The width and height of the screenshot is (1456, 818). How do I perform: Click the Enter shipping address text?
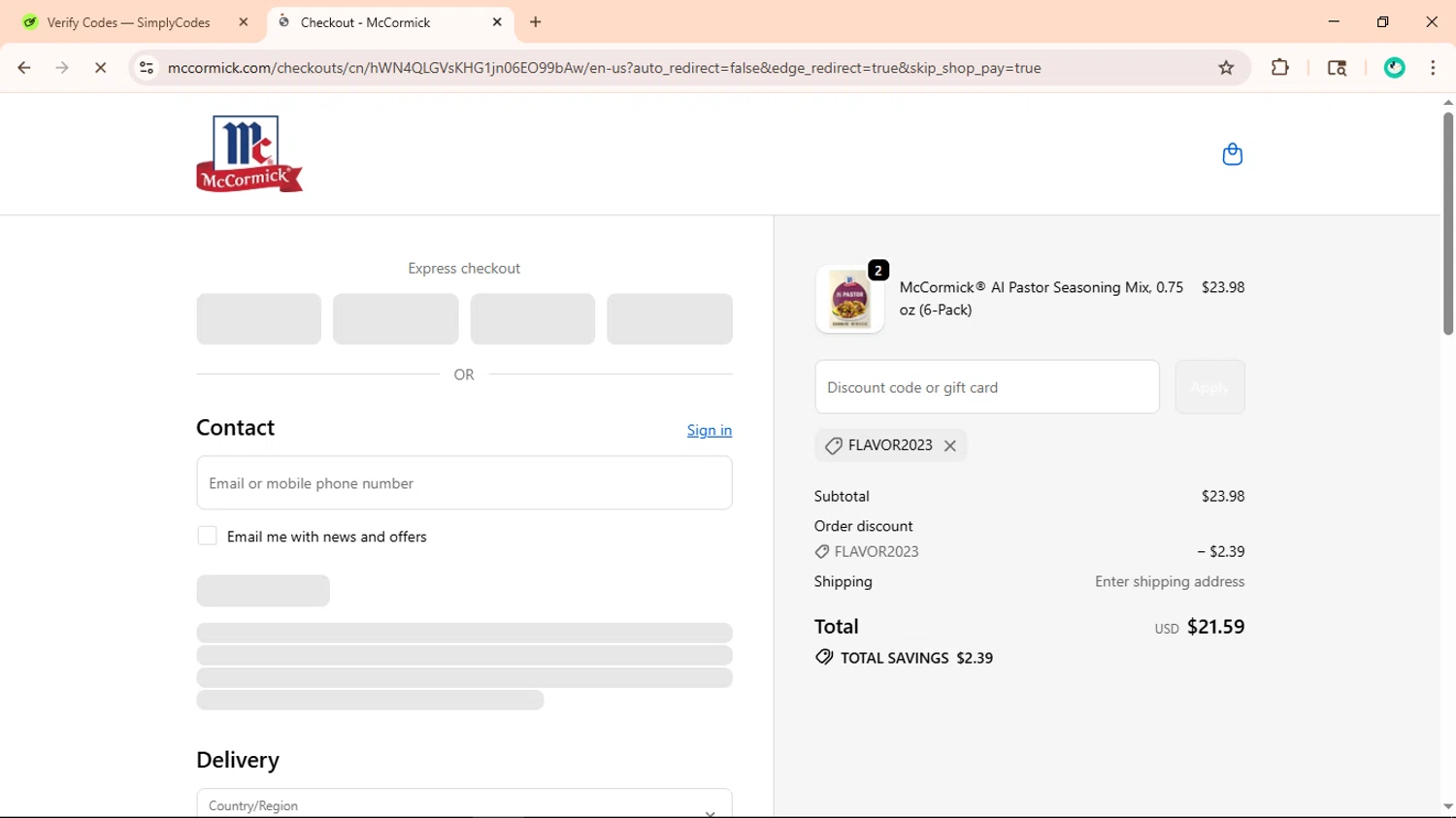pos(1170,581)
